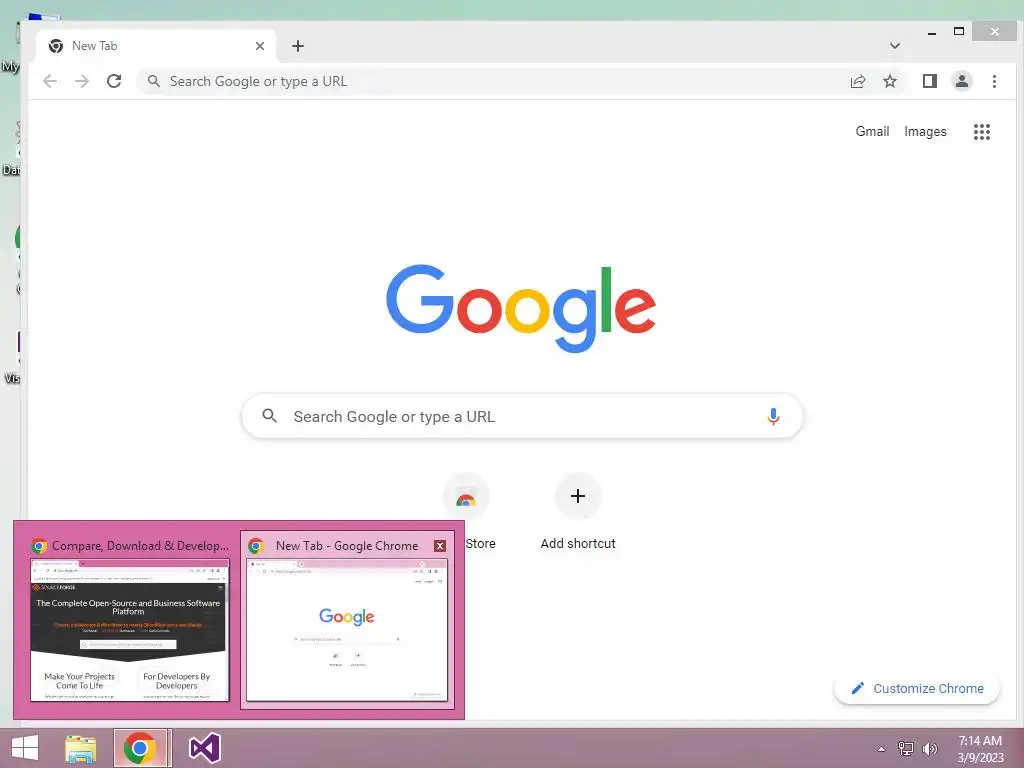Click the Add shortcut plus icon

point(577,496)
